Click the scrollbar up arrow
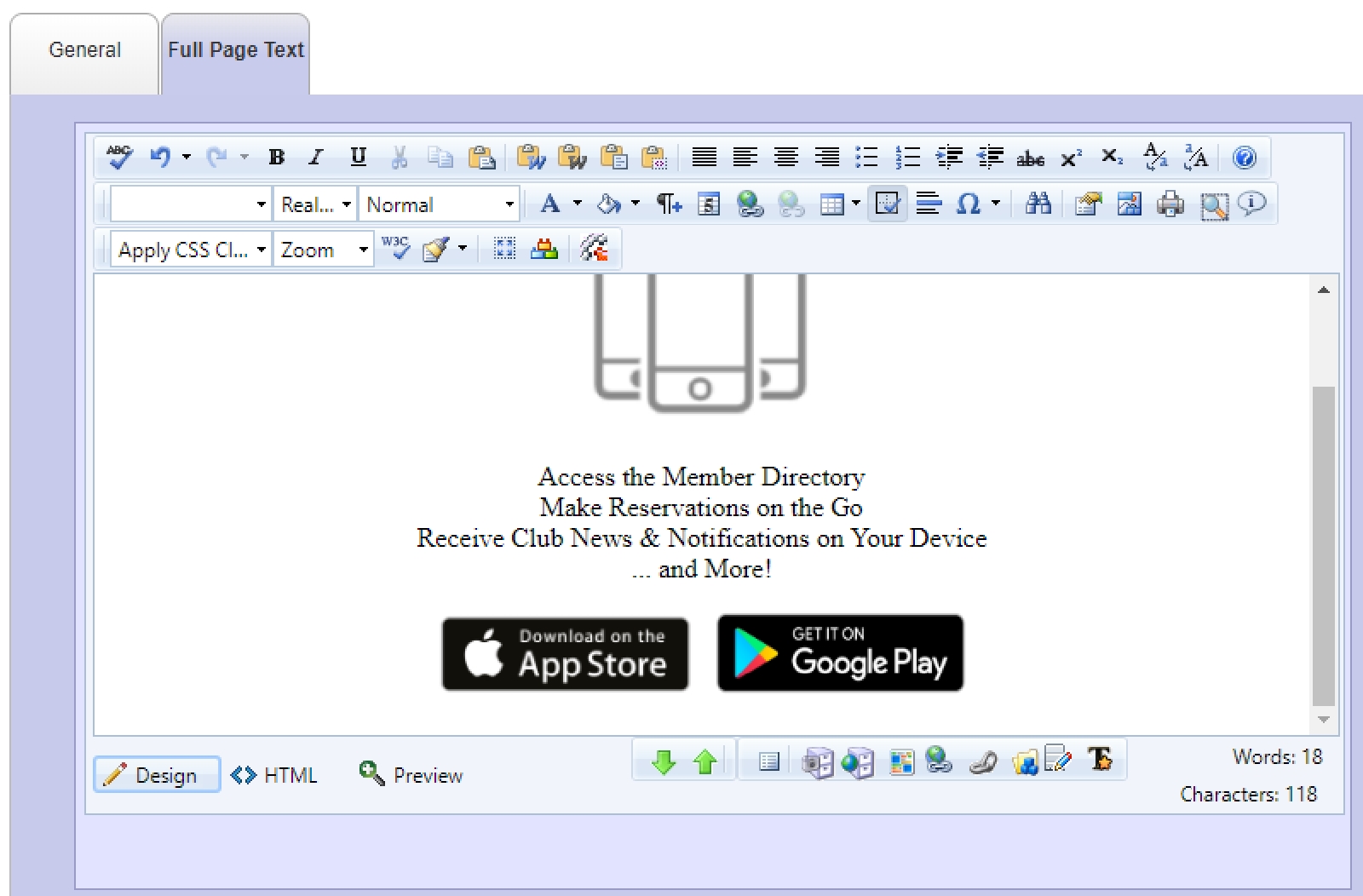The width and height of the screenshot is (1363, 896). pos(1323,290)
